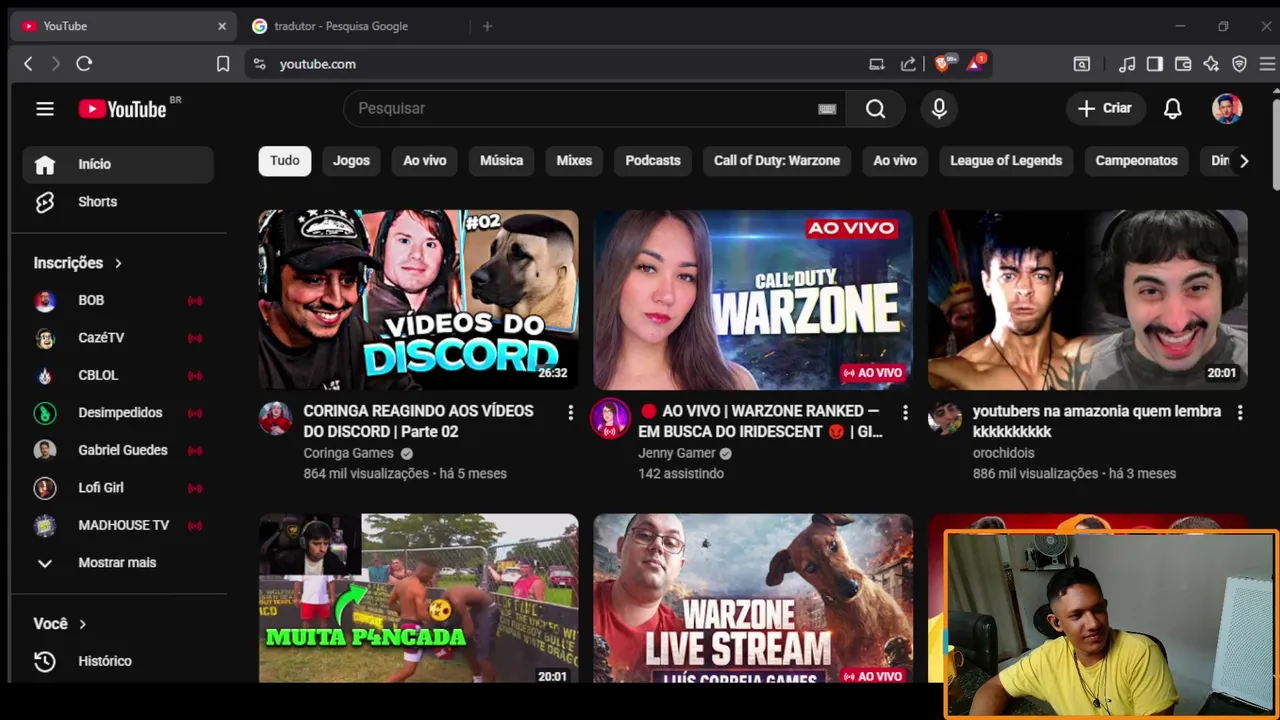View site information icon beside youtube.com
Image resolution: width=1280 pixels, height=720 pixels.
(259, 64)
